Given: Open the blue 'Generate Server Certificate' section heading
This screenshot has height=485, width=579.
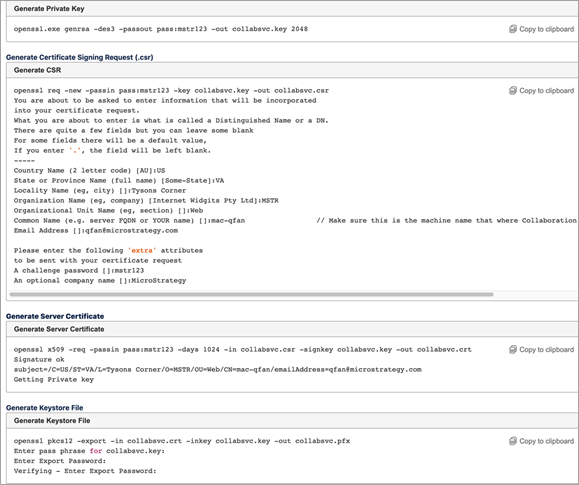Looking at the screenshot, I should click(55, 316).
